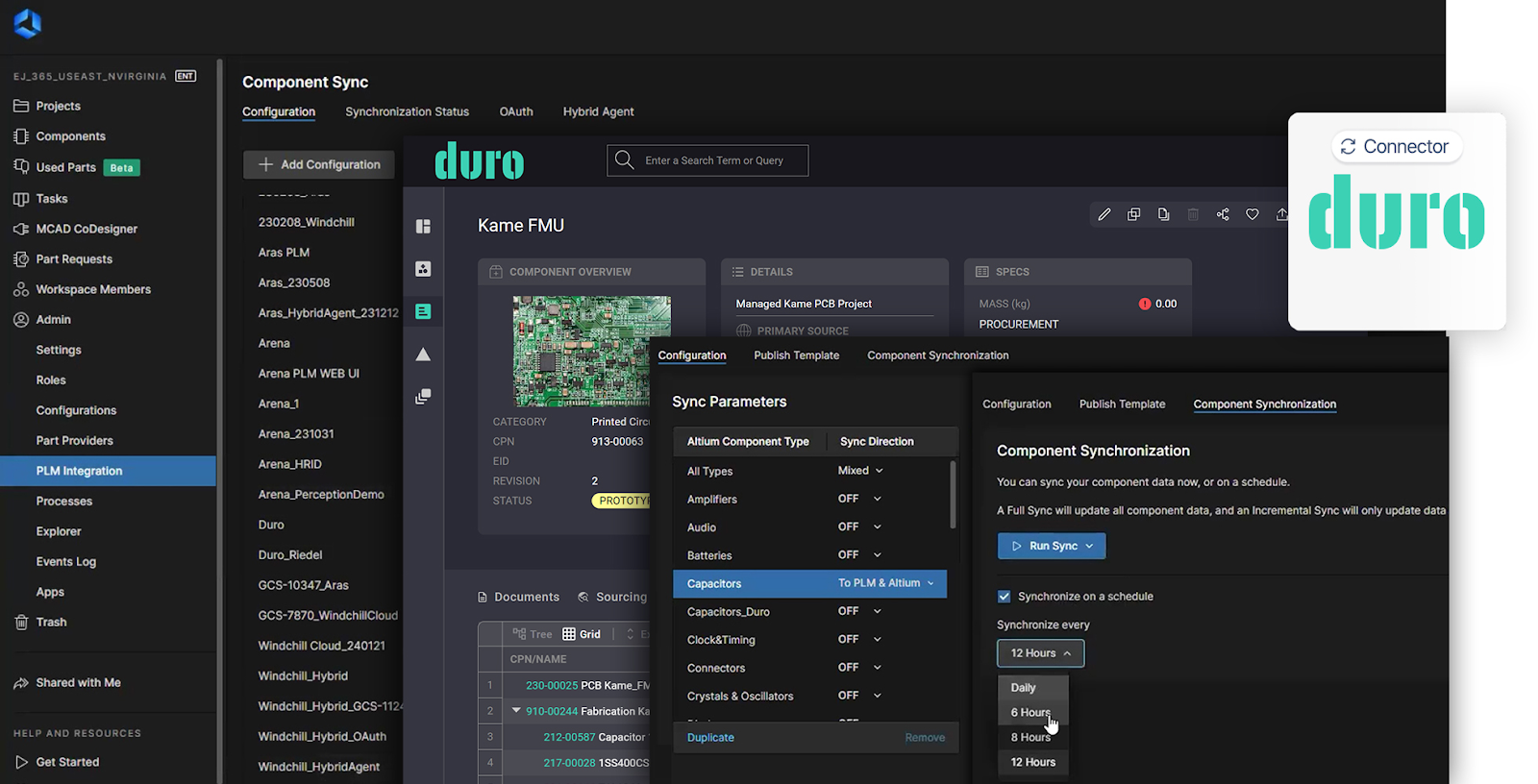Click the Duplicate link under Sync Parameters
The width and height of the screenshot is (1538, 784).
[710, 738]
